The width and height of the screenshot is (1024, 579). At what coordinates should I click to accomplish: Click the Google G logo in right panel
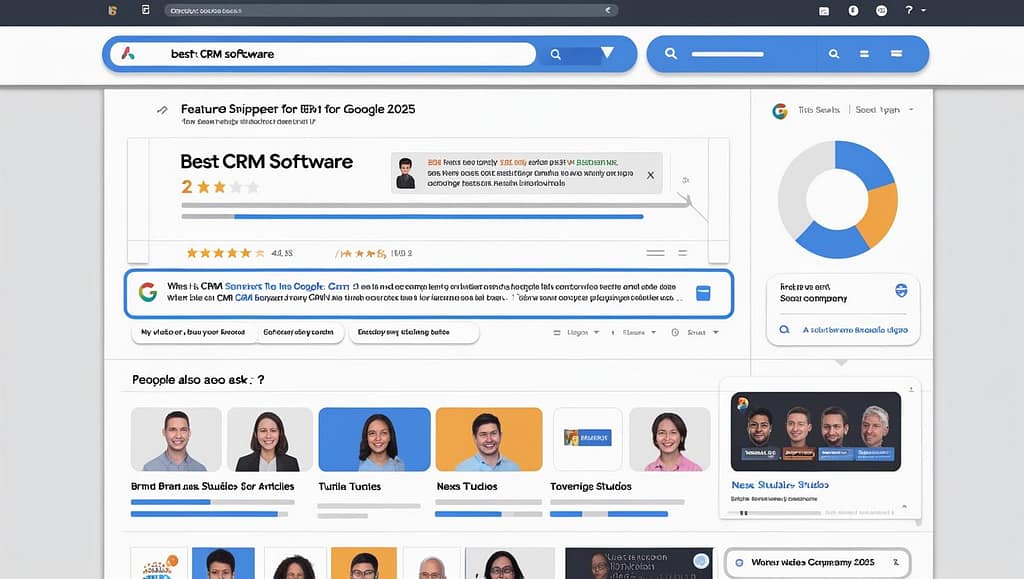click(780, 111)
